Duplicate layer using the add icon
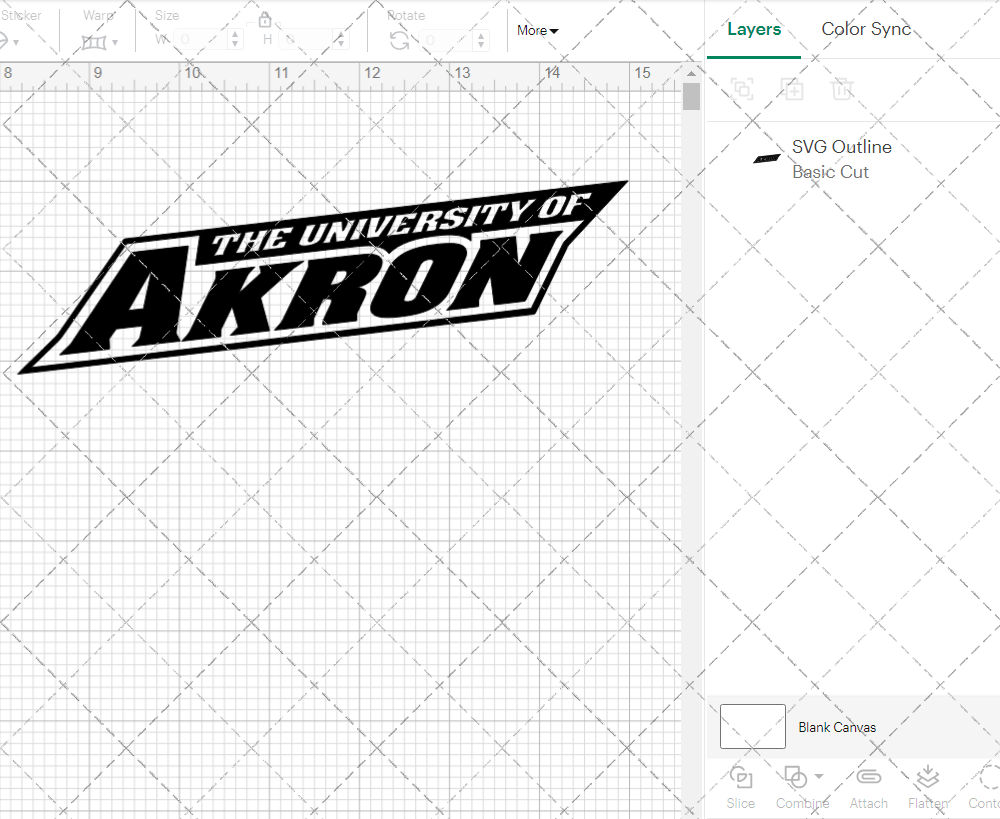Viewport: 1000px width, 819px height. (793, 89)
